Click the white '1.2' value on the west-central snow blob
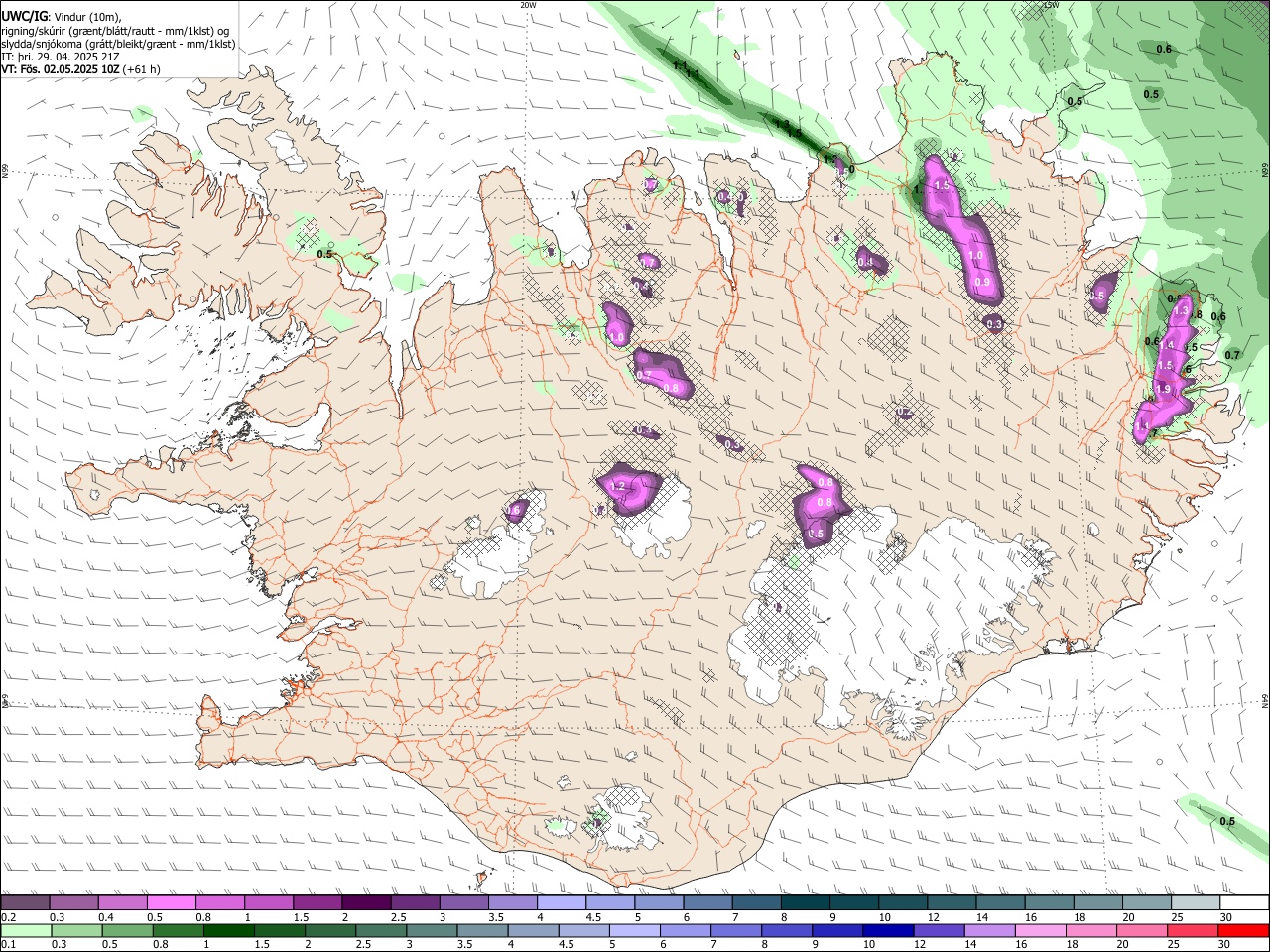 click(x=618, y=486)
